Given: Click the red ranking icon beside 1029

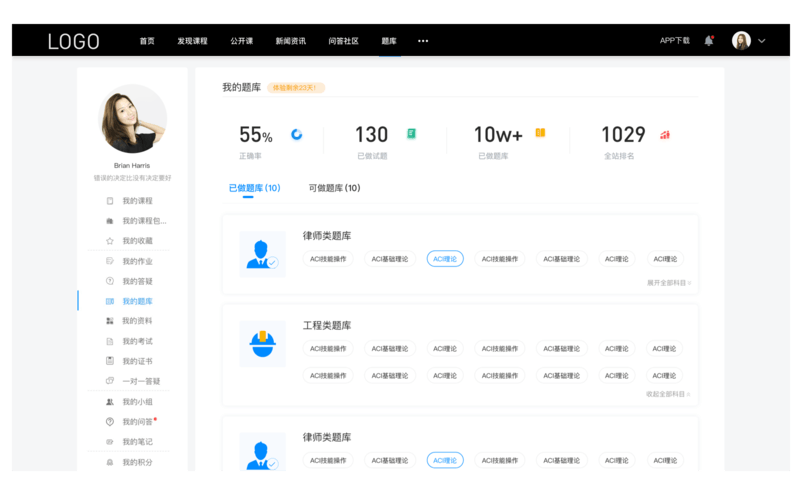Looking at the screenshot, I should click(665, 135).
